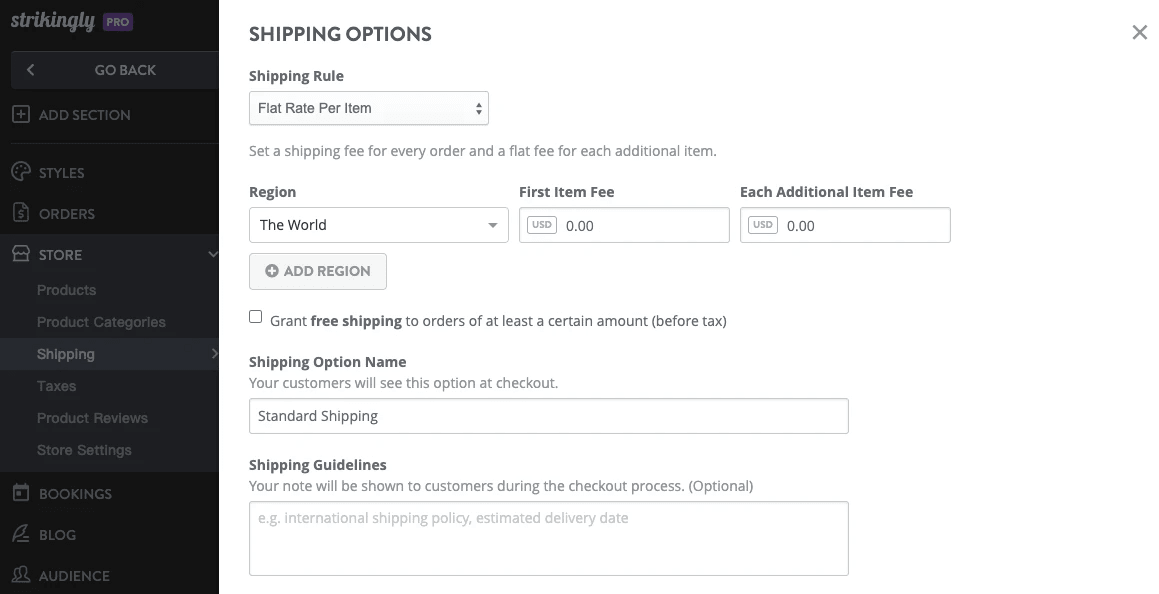Enable the free shipping checkbox
Image resolution: width=1159 pixels, height=594 pixels.
[x=256, y=317]
